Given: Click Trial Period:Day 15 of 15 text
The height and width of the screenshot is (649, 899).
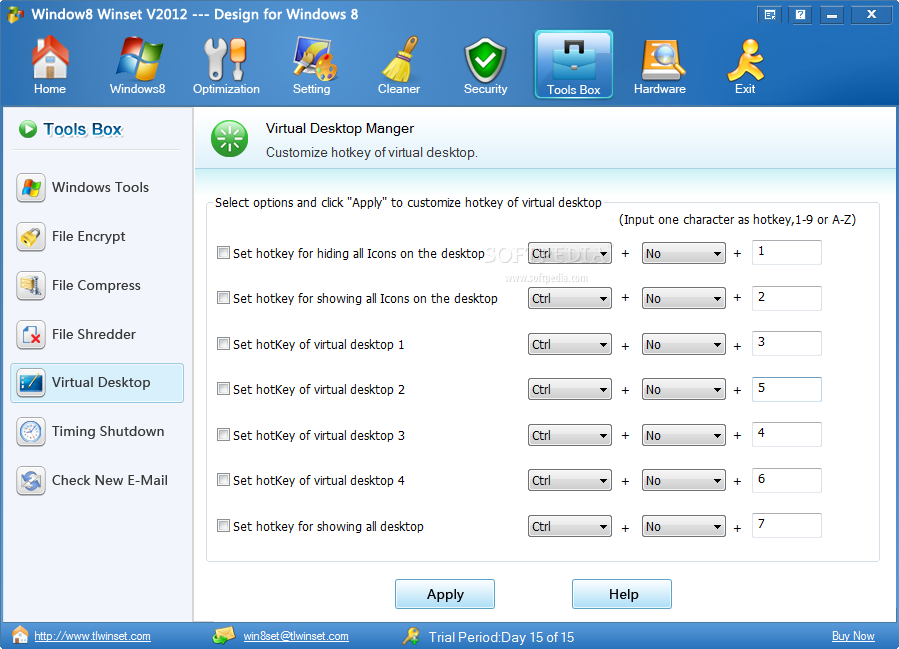Looking at the screenshot, I should point(501,637).
